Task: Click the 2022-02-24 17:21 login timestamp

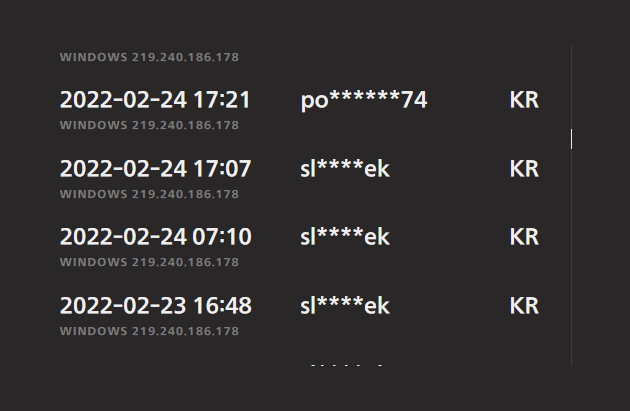Action: (155, 100)
